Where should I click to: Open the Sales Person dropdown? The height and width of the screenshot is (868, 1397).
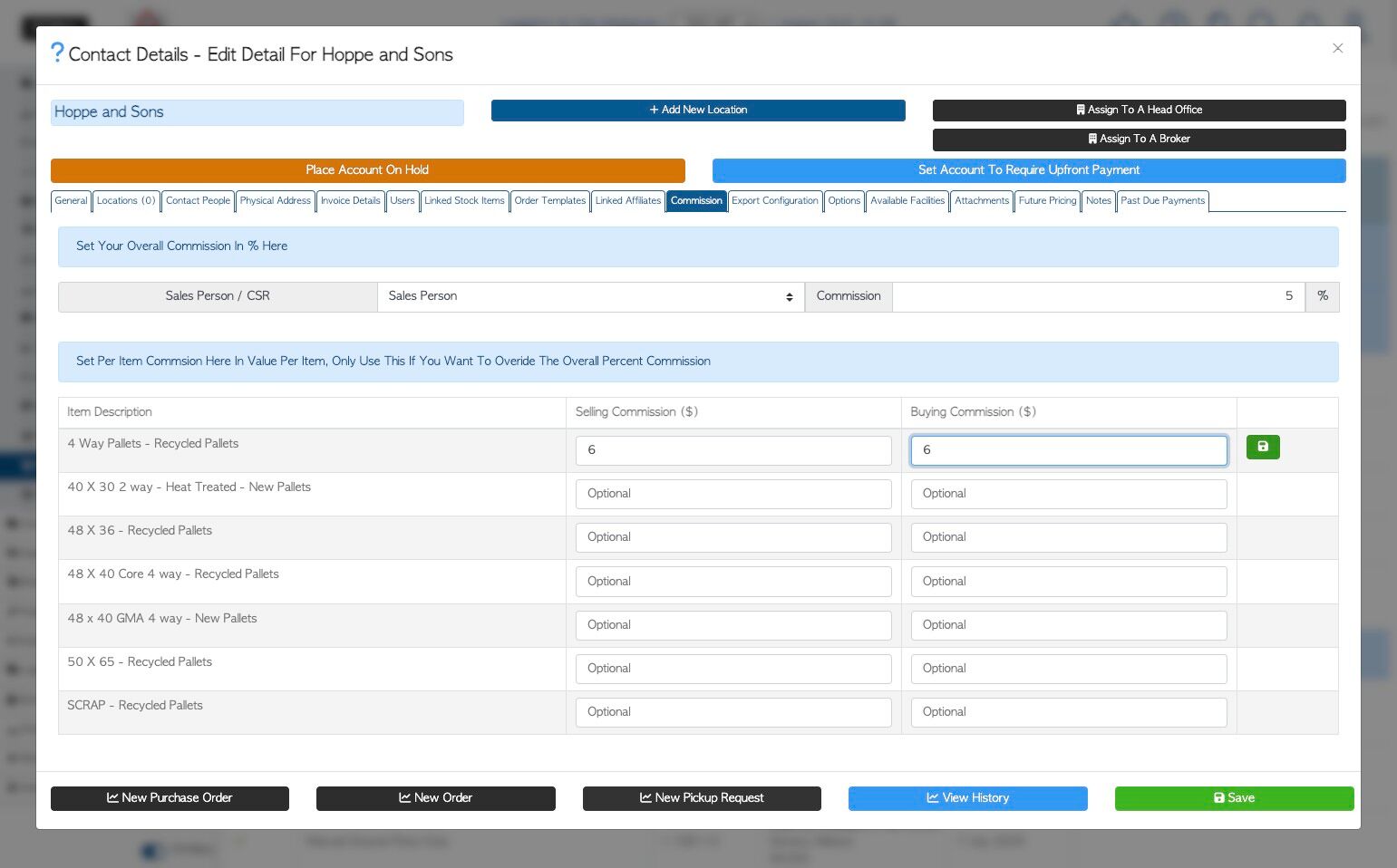[x=591, y=296]
